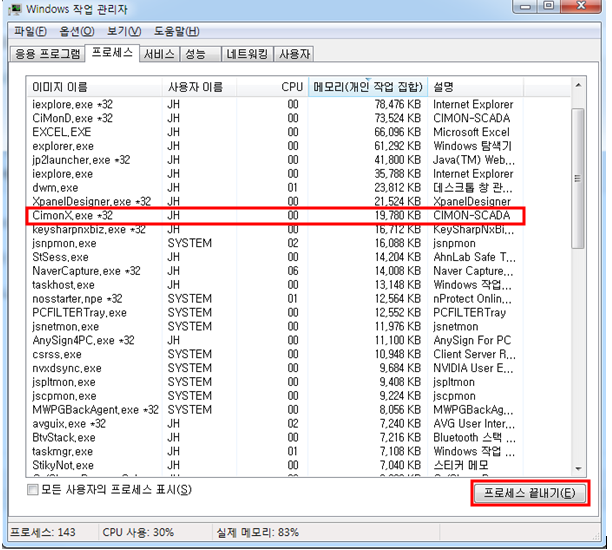Select the taskhost.exe process
Screen dimensions: 612x550
coord(275,285)
